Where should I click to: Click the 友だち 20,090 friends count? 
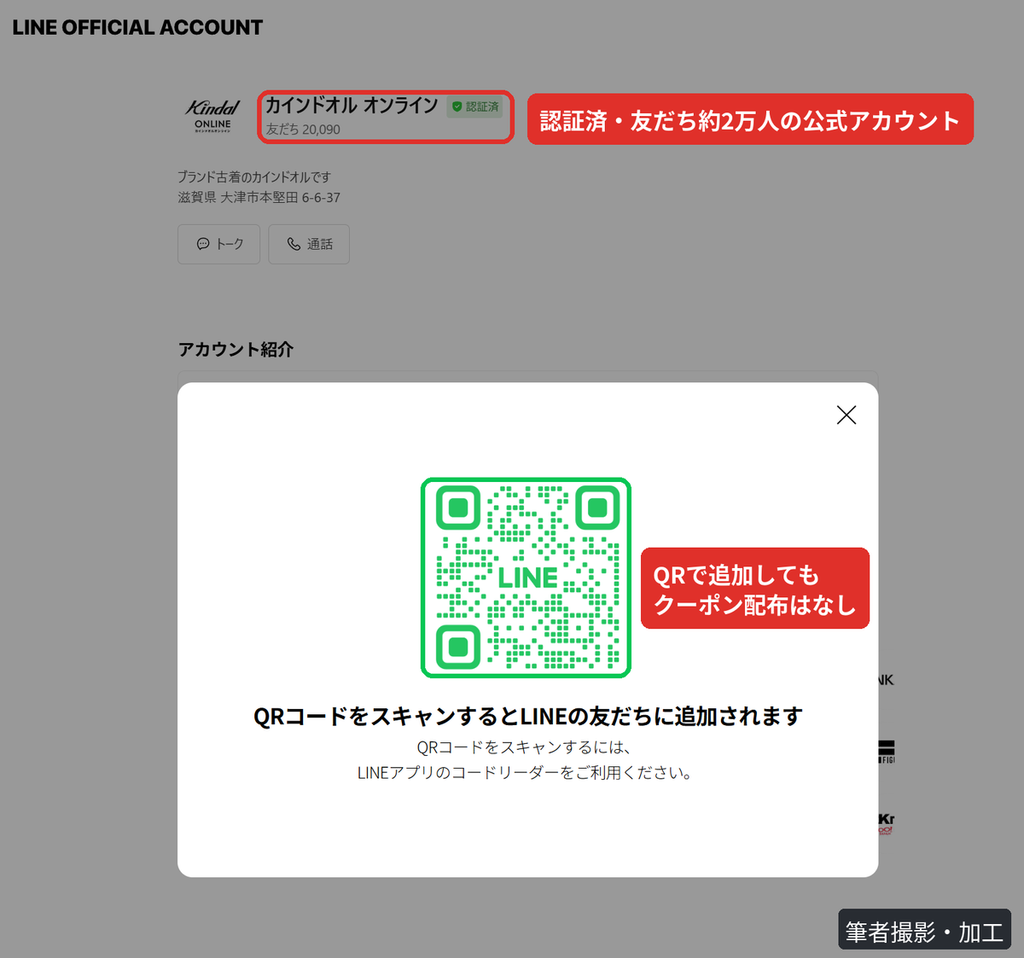click(303, 129)
